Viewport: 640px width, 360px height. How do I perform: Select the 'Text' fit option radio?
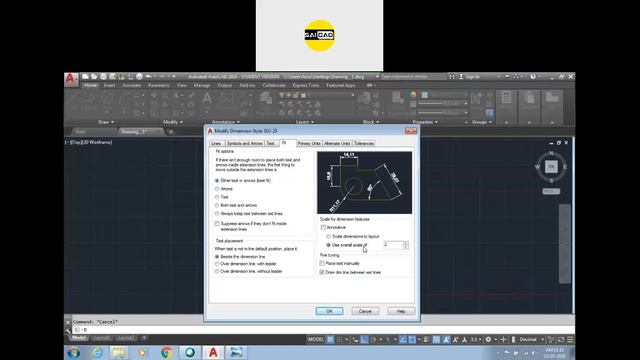pyautogui.click(x=217, y=197)
